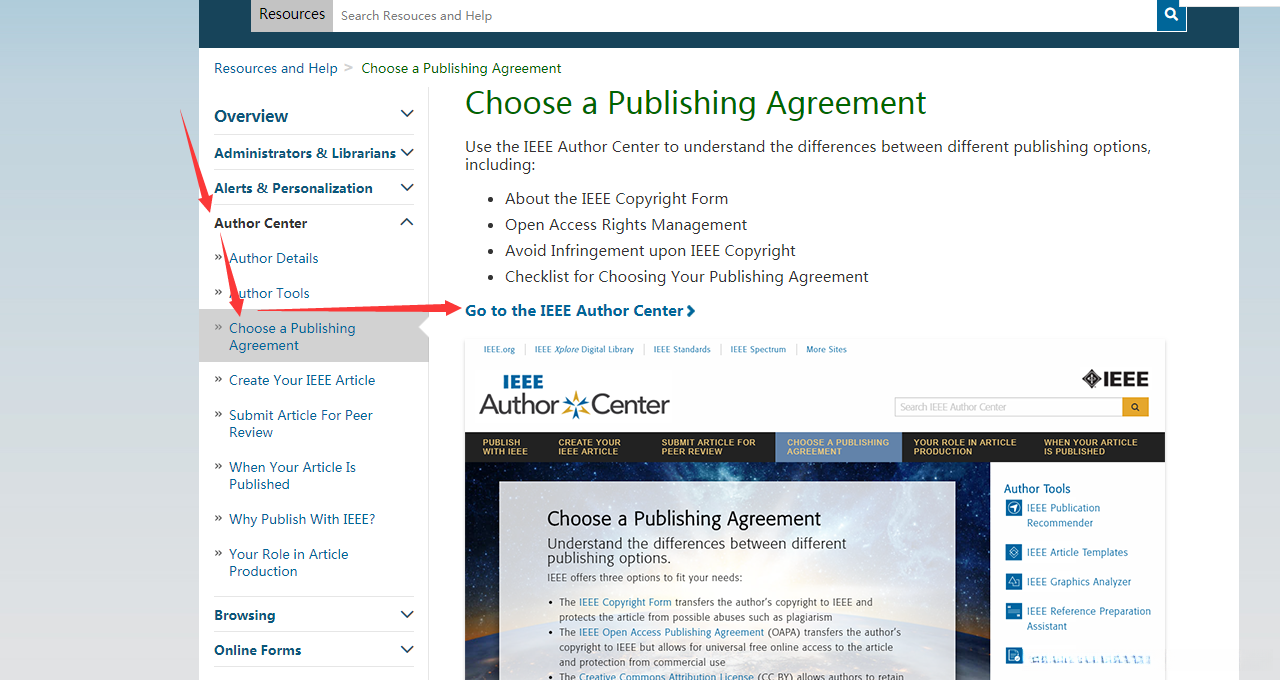
Task: Select Your Role in Article Production tab
Action: (965, 447)
